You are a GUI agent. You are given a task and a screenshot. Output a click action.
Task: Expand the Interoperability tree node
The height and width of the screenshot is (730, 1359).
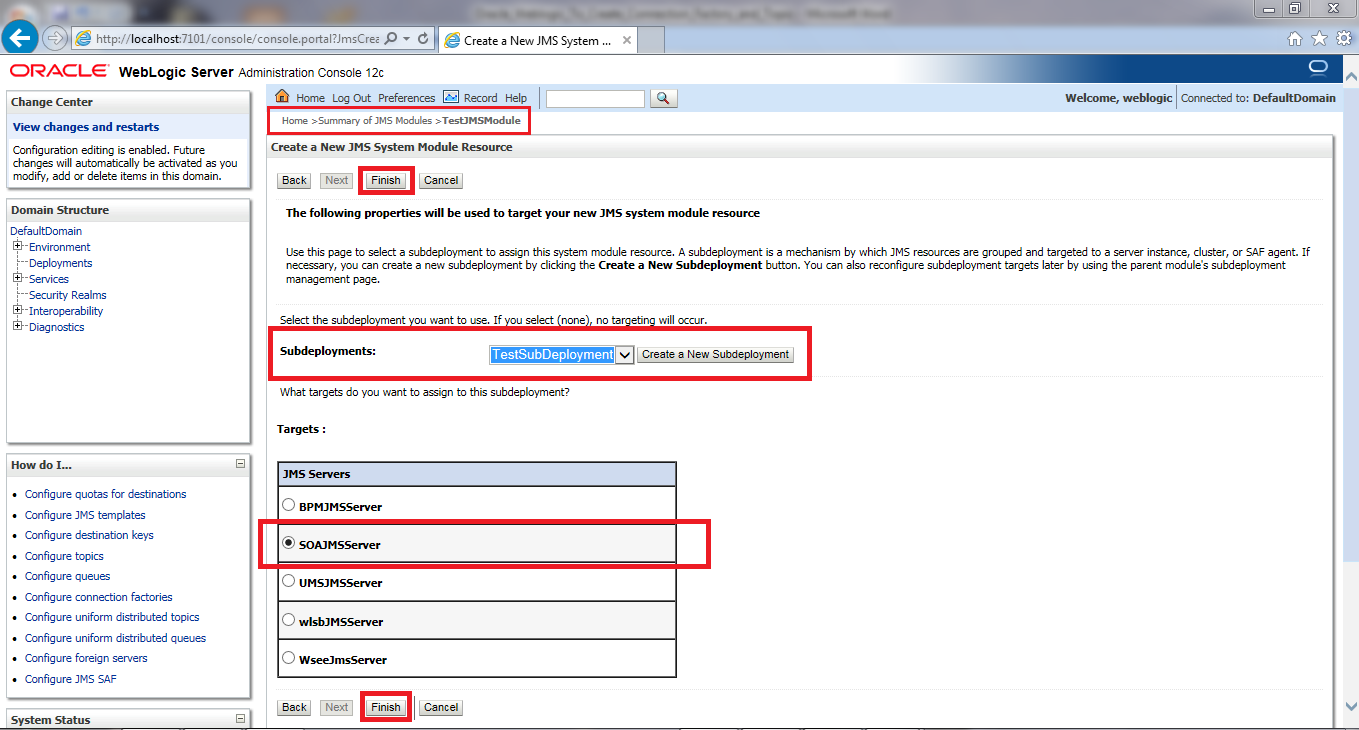pyautogui.click(x=18, y=311)
